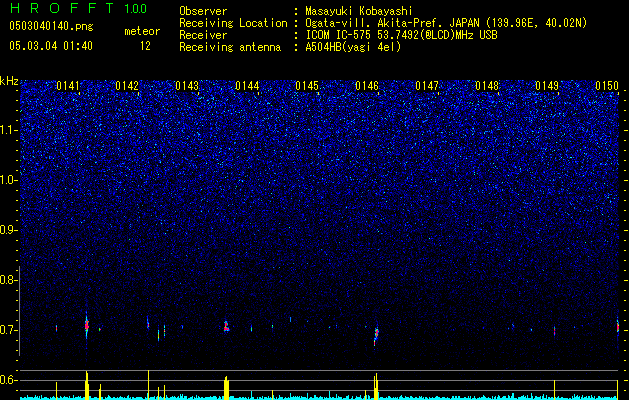Click the 0145 time marker
This screenshot has height=400, width=629.
[307, 86]
